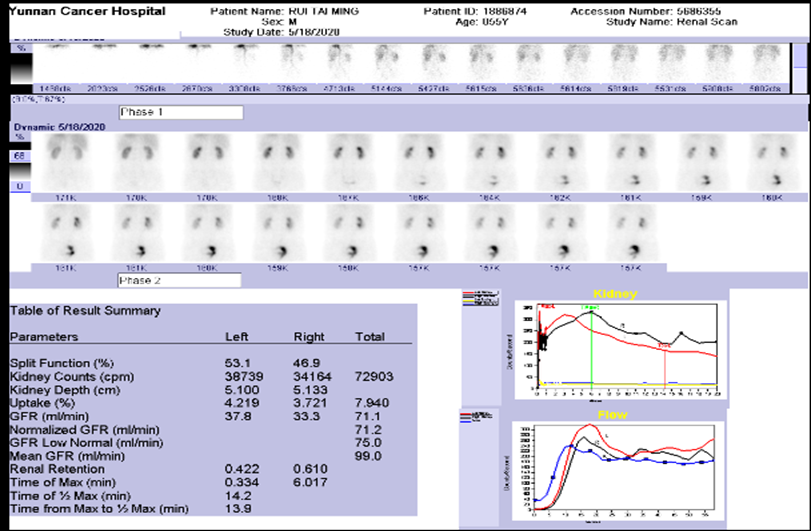Click the Flow chart curve legend
Image resolution: width=811 pixels, height=531 pixels.
coord(477,416)
